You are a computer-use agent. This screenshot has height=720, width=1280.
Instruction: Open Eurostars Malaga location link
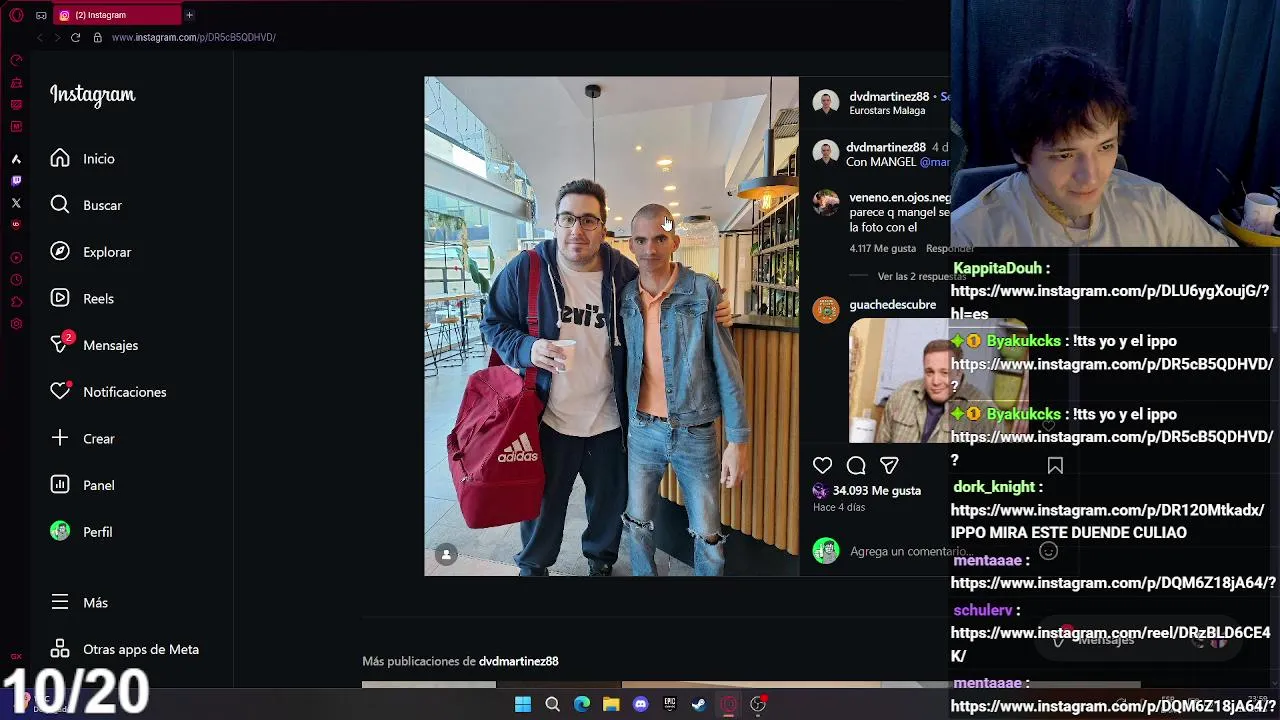(887, 111)
